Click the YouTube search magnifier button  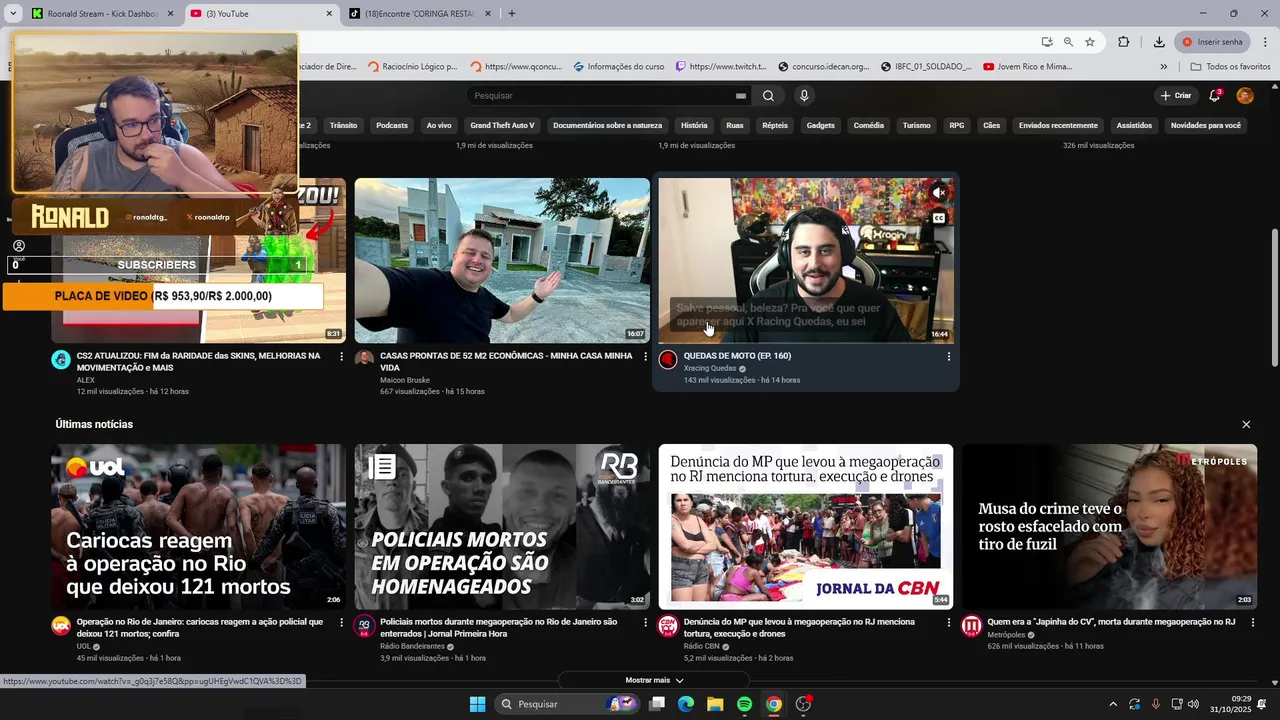click(768, 96)
